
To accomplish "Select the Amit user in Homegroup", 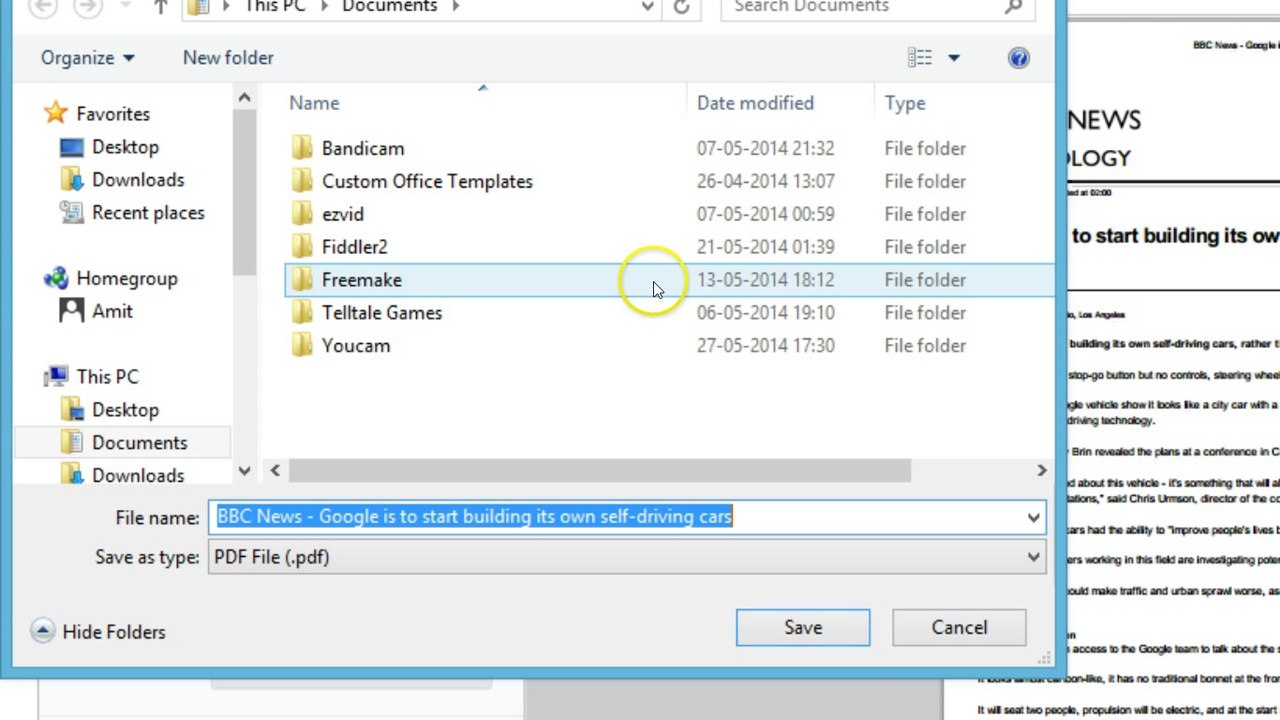I will tap(112, 311).
